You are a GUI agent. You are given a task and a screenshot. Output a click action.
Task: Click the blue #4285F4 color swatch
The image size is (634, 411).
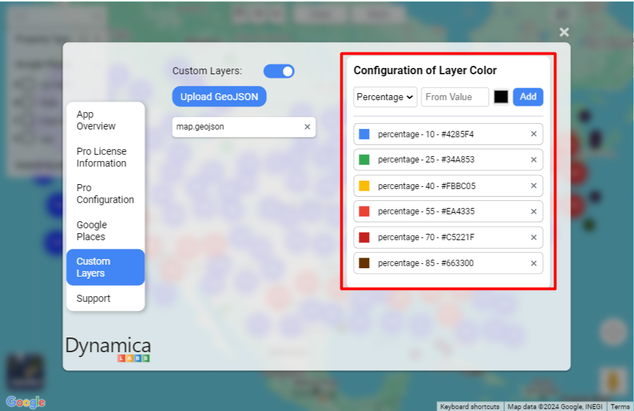[364, 134]
